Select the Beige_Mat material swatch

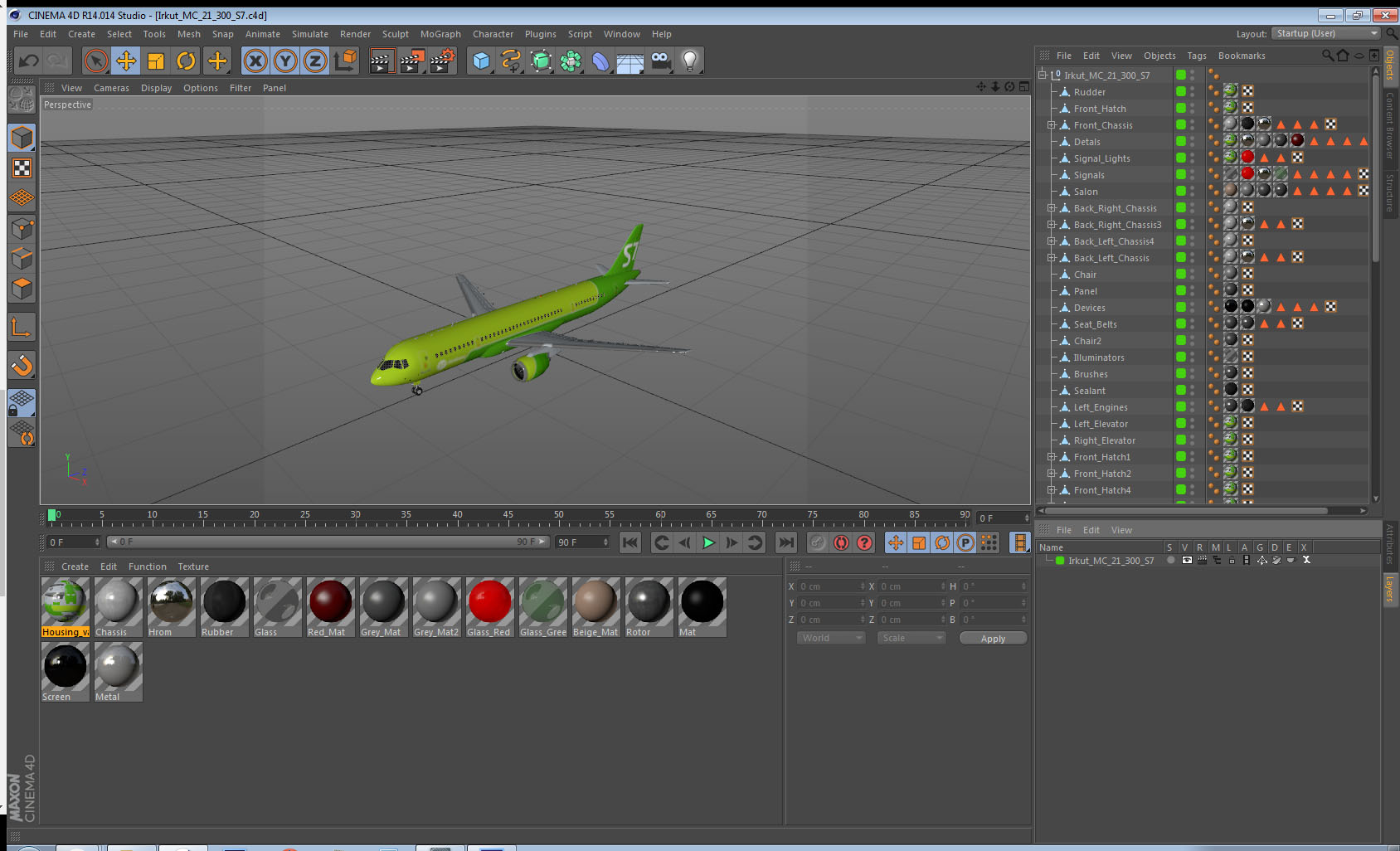pos(595,607)
